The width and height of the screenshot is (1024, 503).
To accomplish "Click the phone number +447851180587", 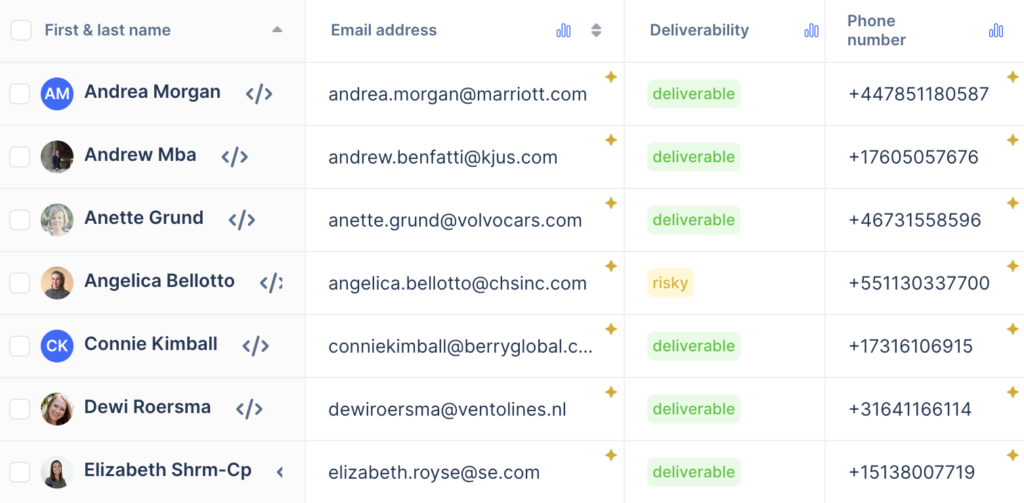I will pos(918,94).
